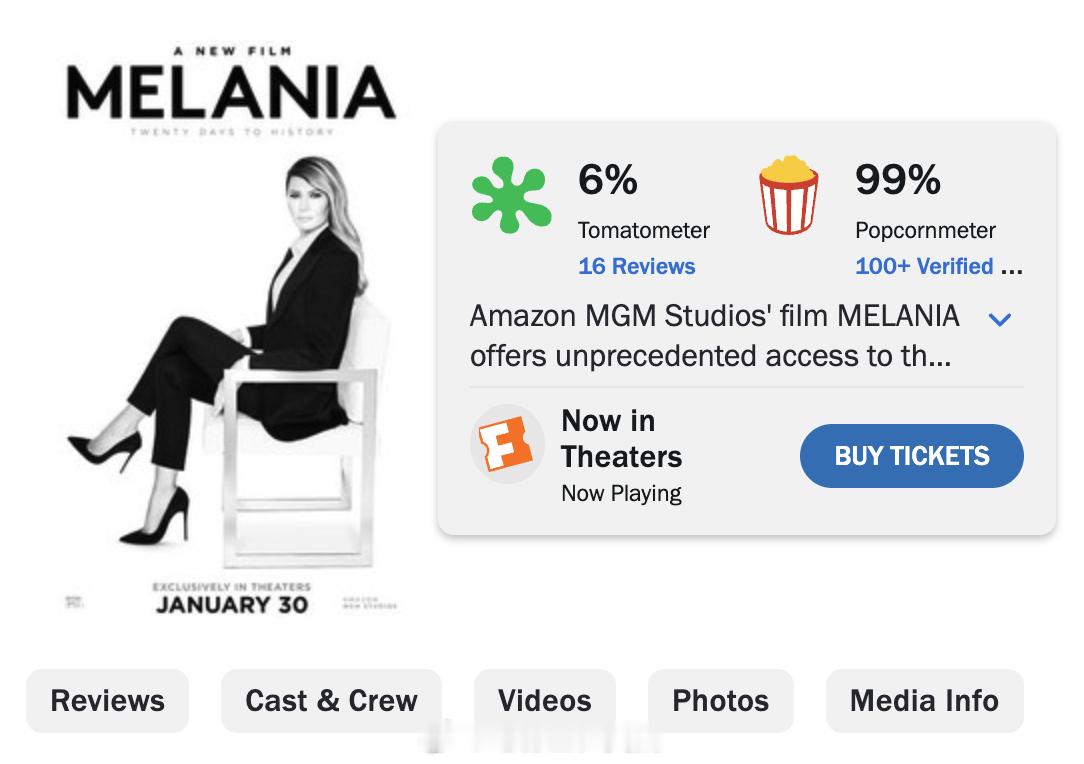Click the 6% Tomatometer score
This screenshot has height=764, width=1084.
point(608,180)
